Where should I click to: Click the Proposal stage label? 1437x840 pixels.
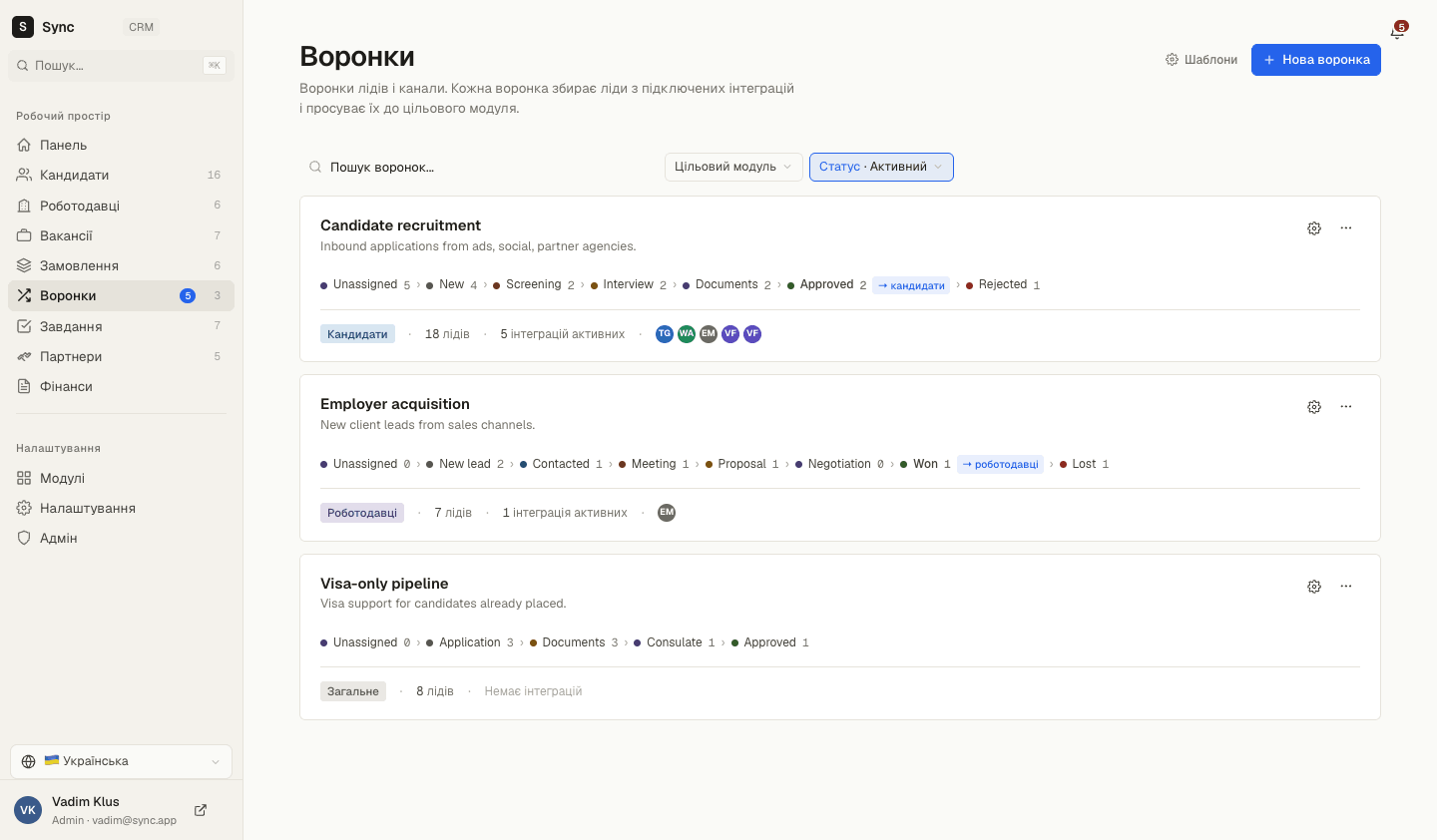coord(741,464)
